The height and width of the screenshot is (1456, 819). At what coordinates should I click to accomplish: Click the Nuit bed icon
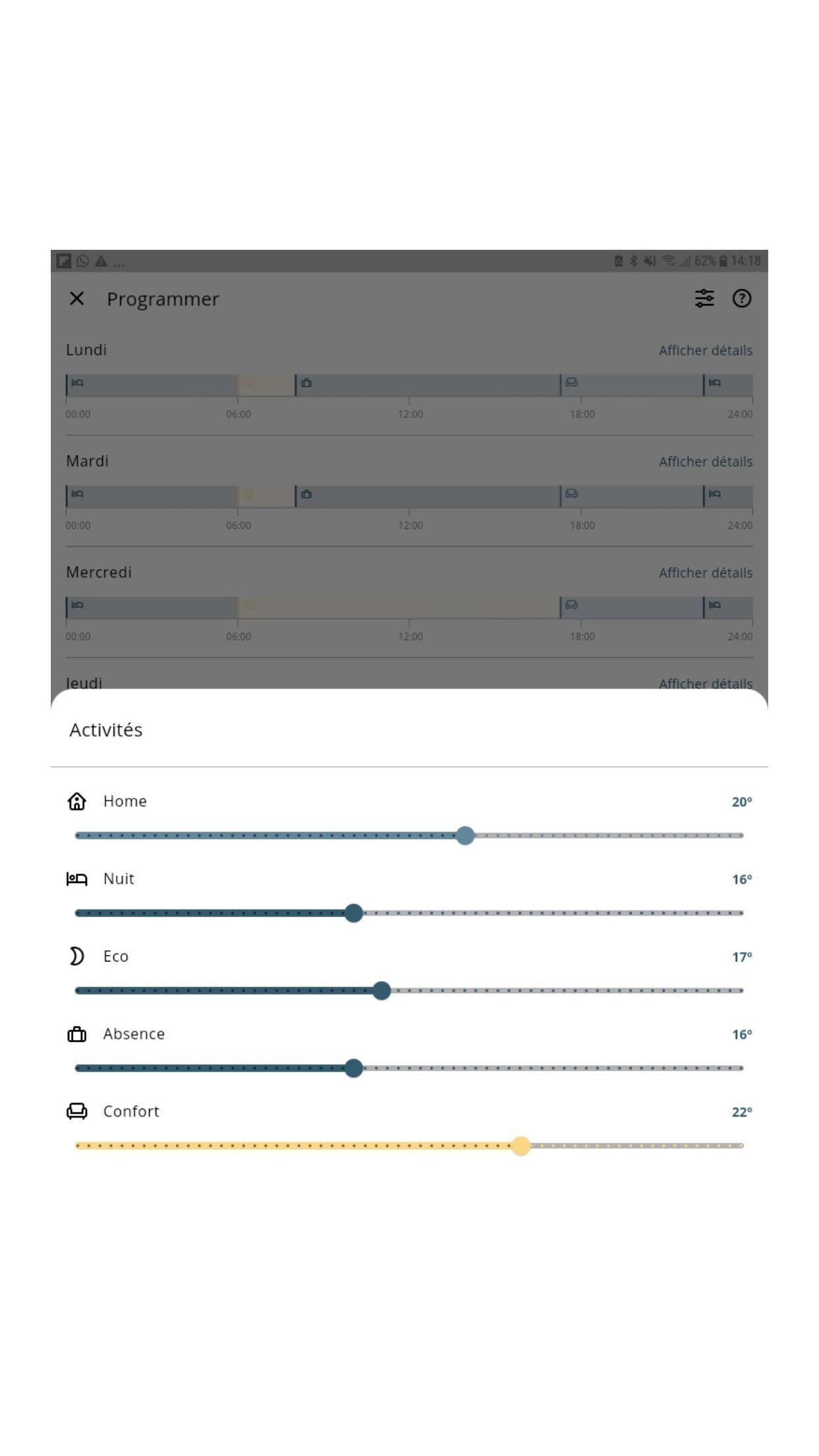(76, 878)
